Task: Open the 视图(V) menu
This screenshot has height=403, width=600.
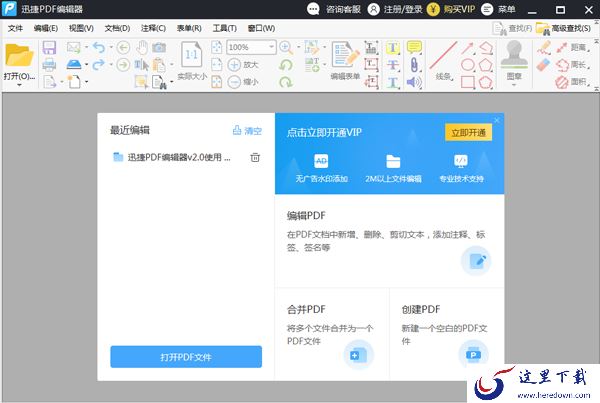Action: tap(81, 28)
